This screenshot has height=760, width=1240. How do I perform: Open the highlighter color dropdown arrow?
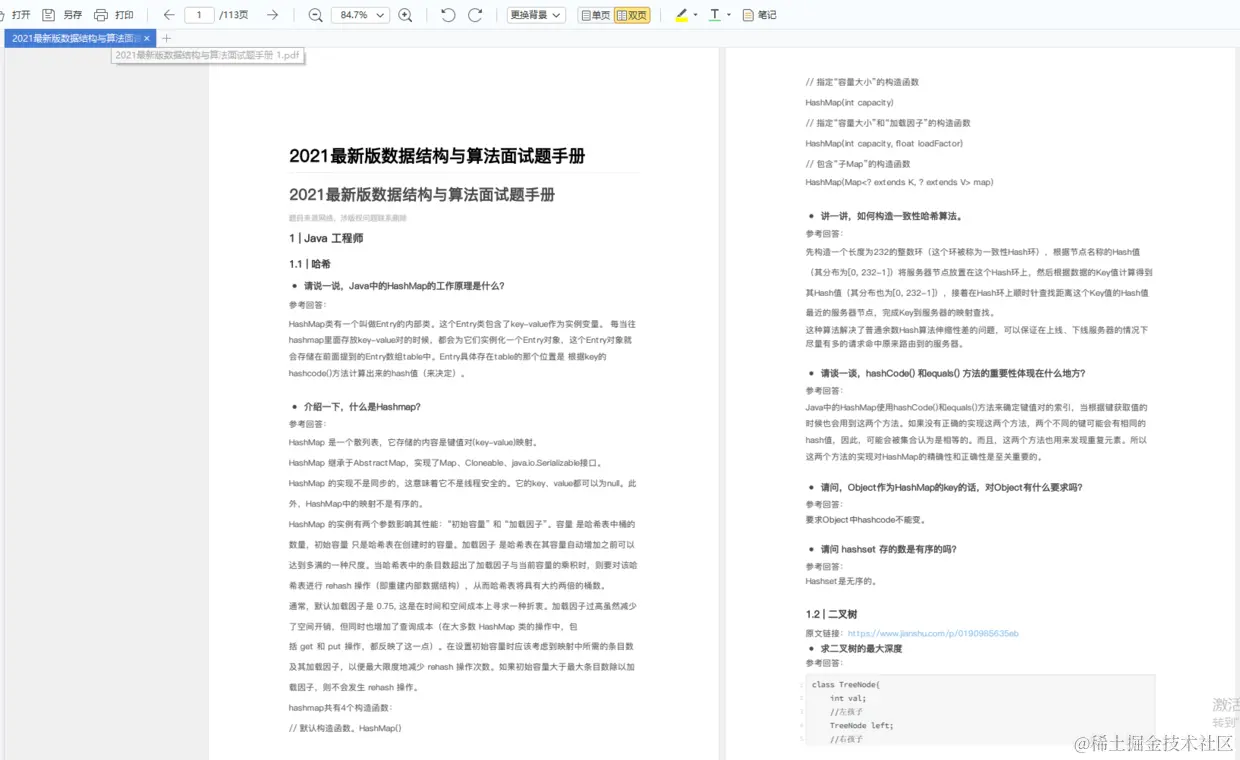click(x=695, y=15)
